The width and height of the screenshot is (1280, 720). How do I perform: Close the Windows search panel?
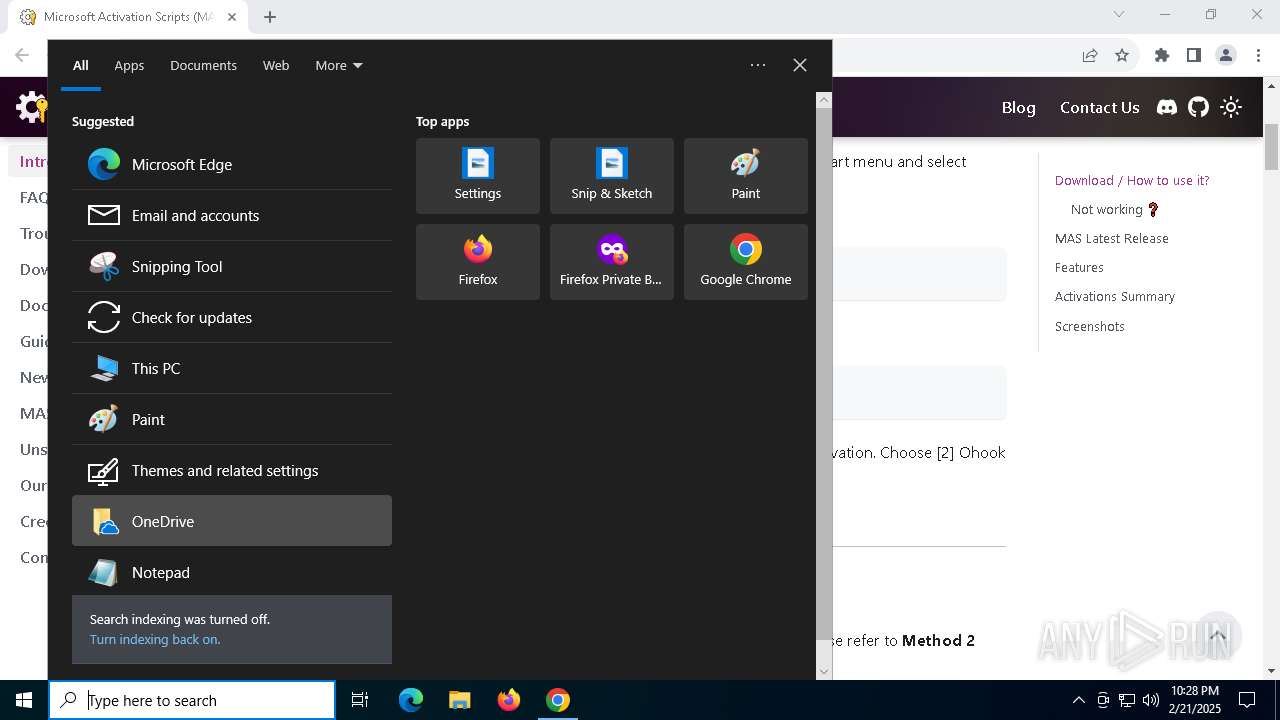point(800,65)
